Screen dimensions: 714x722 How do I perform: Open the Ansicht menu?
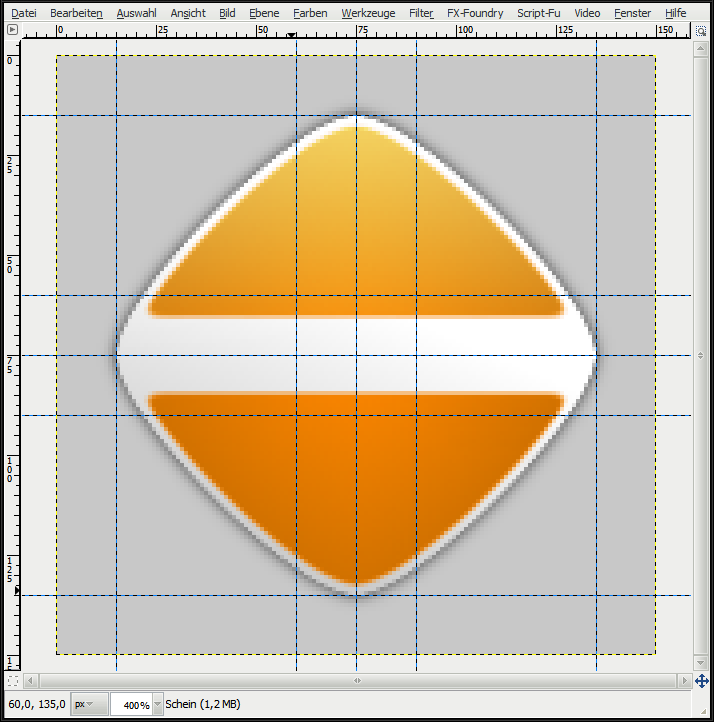tap(188, 13)
